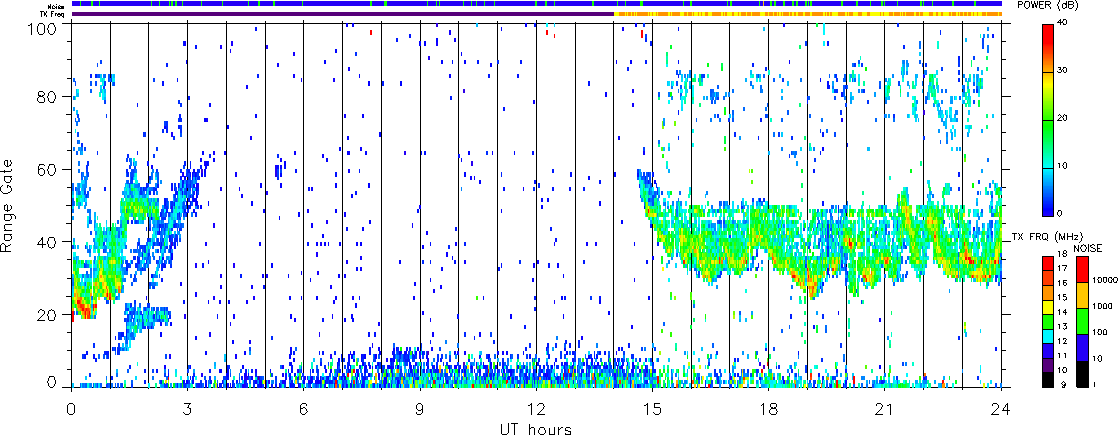The width and height of the screenshot is (1118, 435).
Task: Click the red high-power echo near range gate 20
Action: click(84, 309)
